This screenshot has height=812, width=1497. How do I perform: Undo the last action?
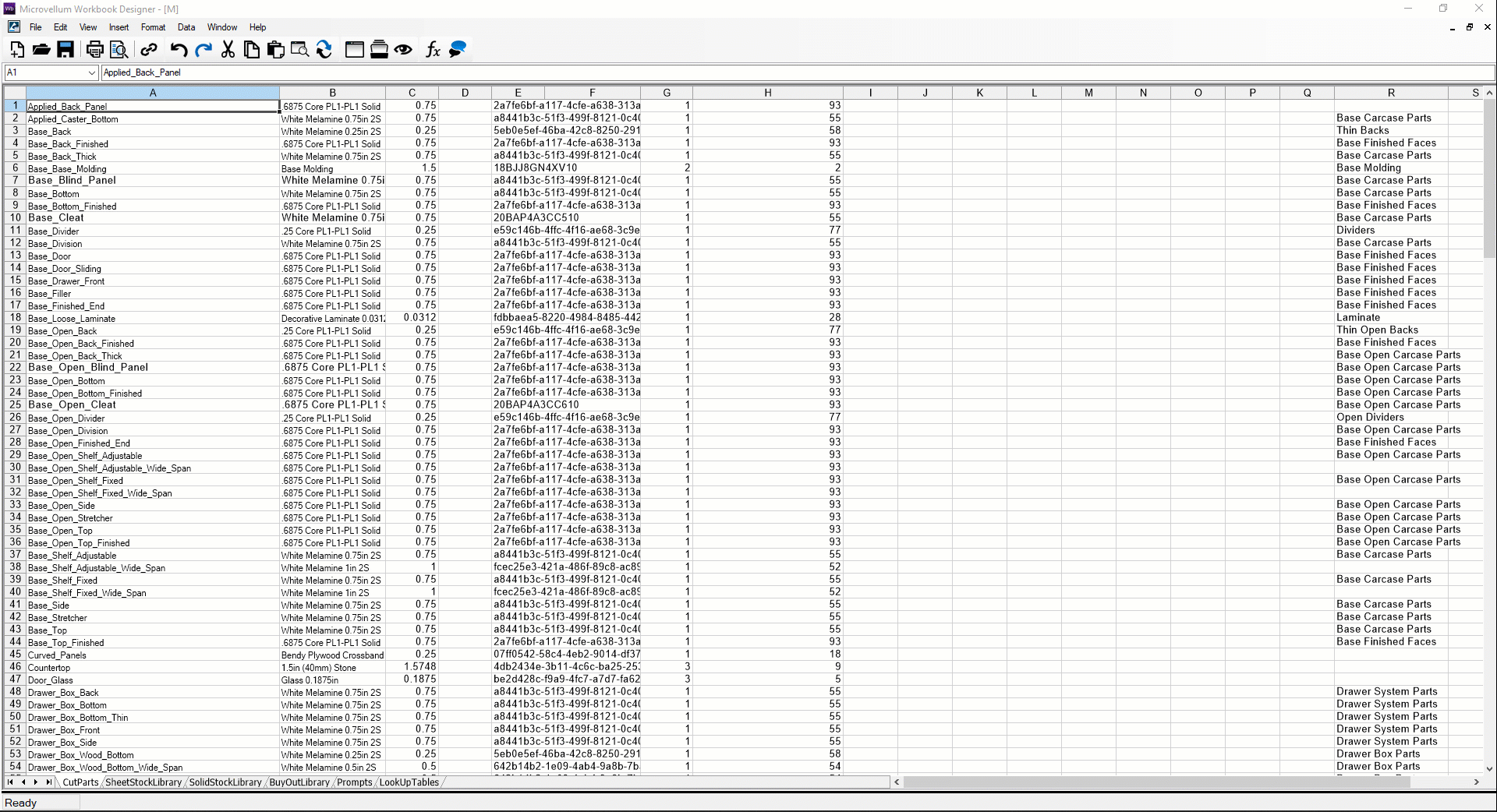coord(179,50)
